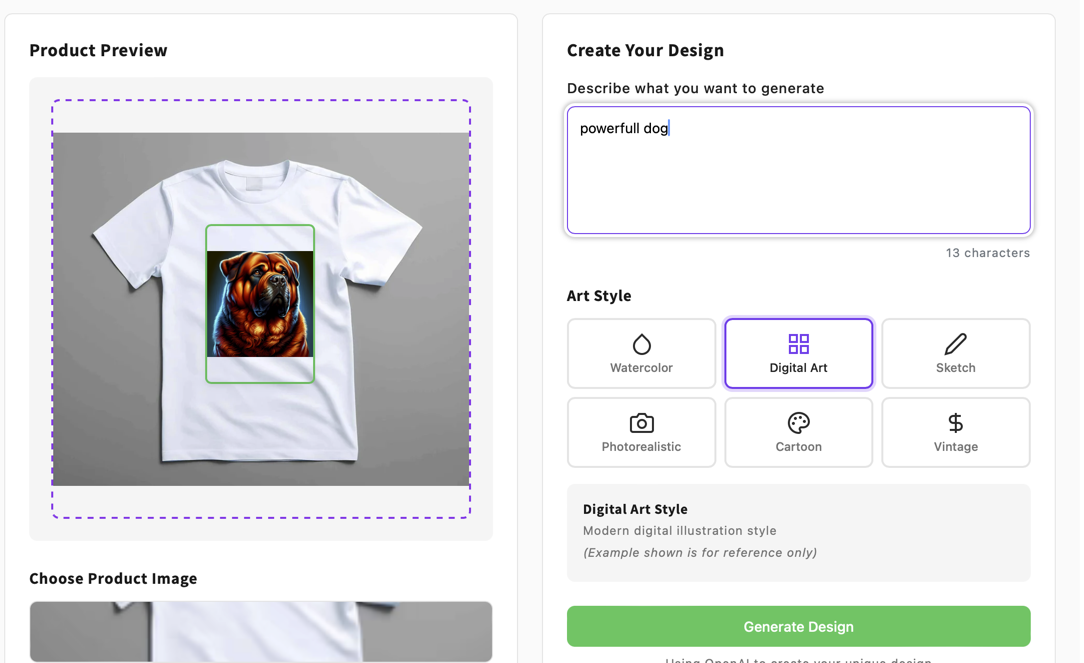
Task: Click the Watercolor droplet icon
Action: coord(641,342)
